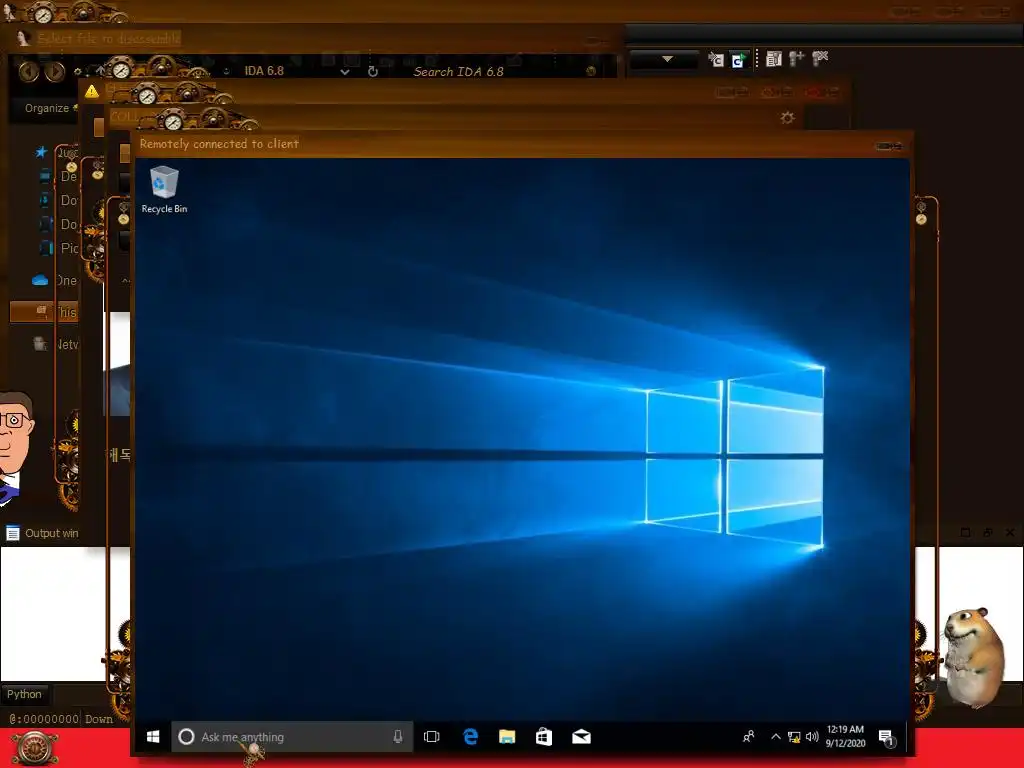Click the IDA toolbar list window icon

click(774, 59)
